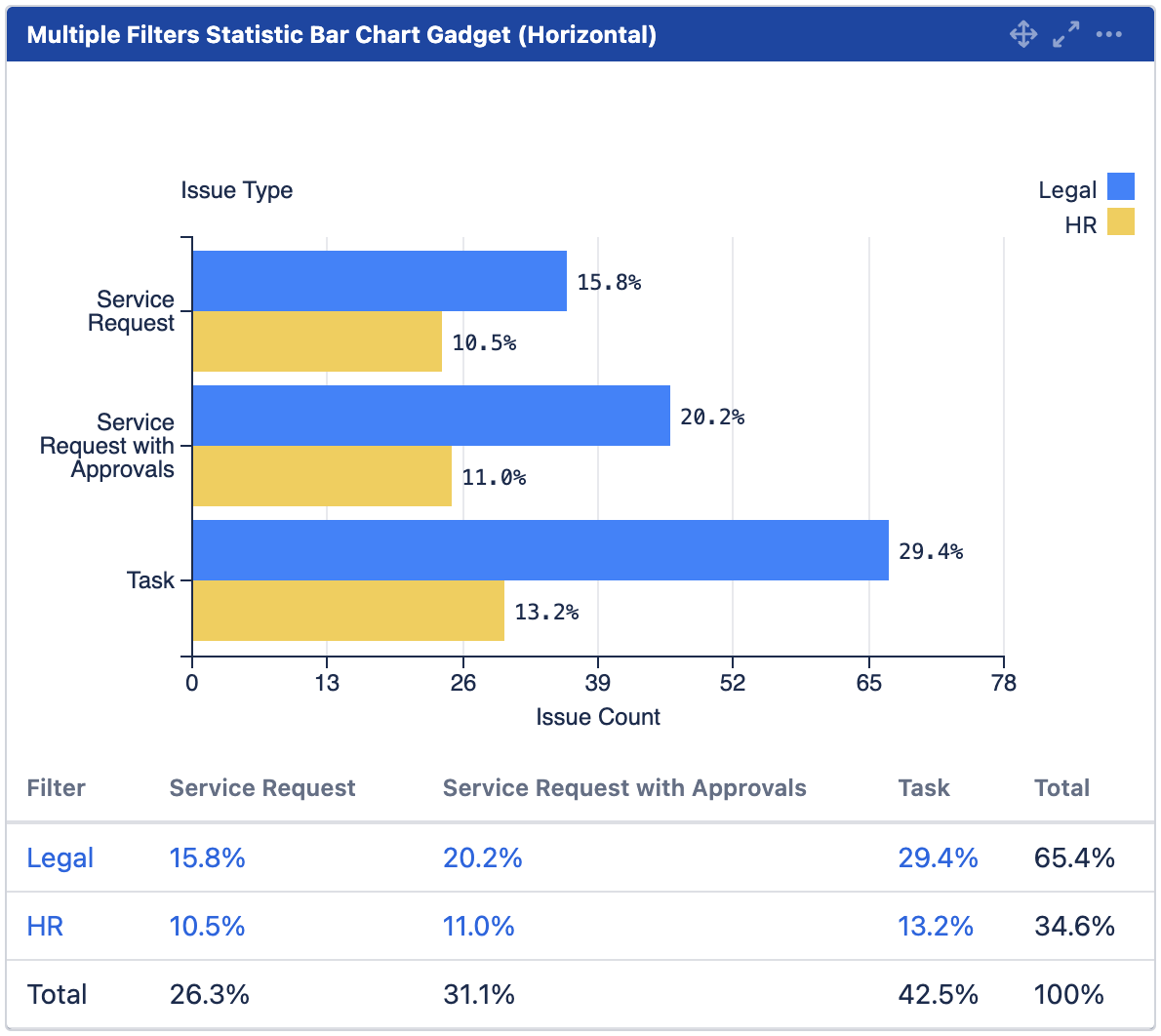Open Legal Task 29.4% value link
This screenshot has height=1036, width=1161.
click(938, 858)
